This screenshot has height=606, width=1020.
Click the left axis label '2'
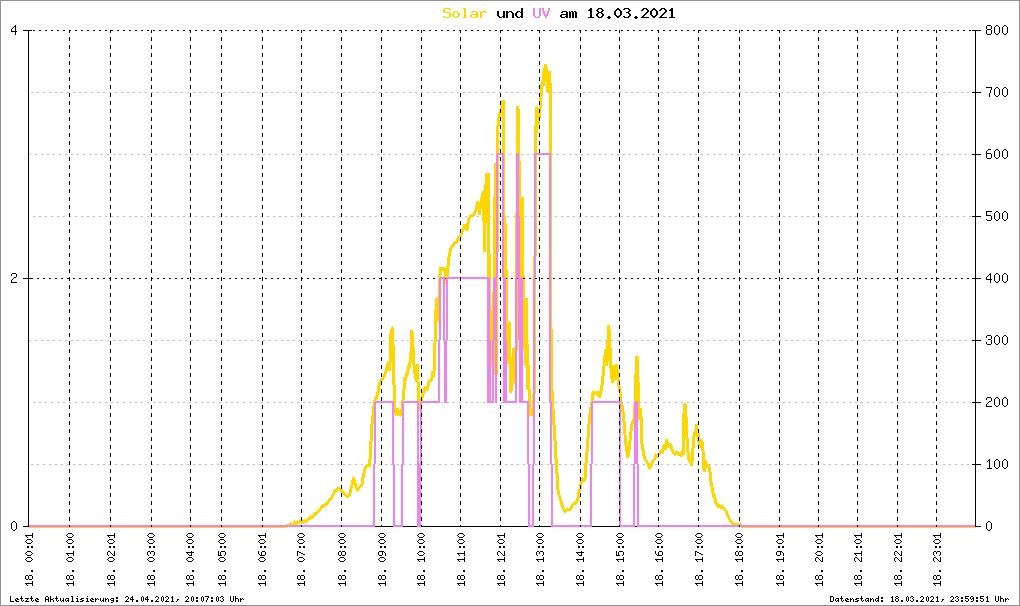tap(14, 278)
